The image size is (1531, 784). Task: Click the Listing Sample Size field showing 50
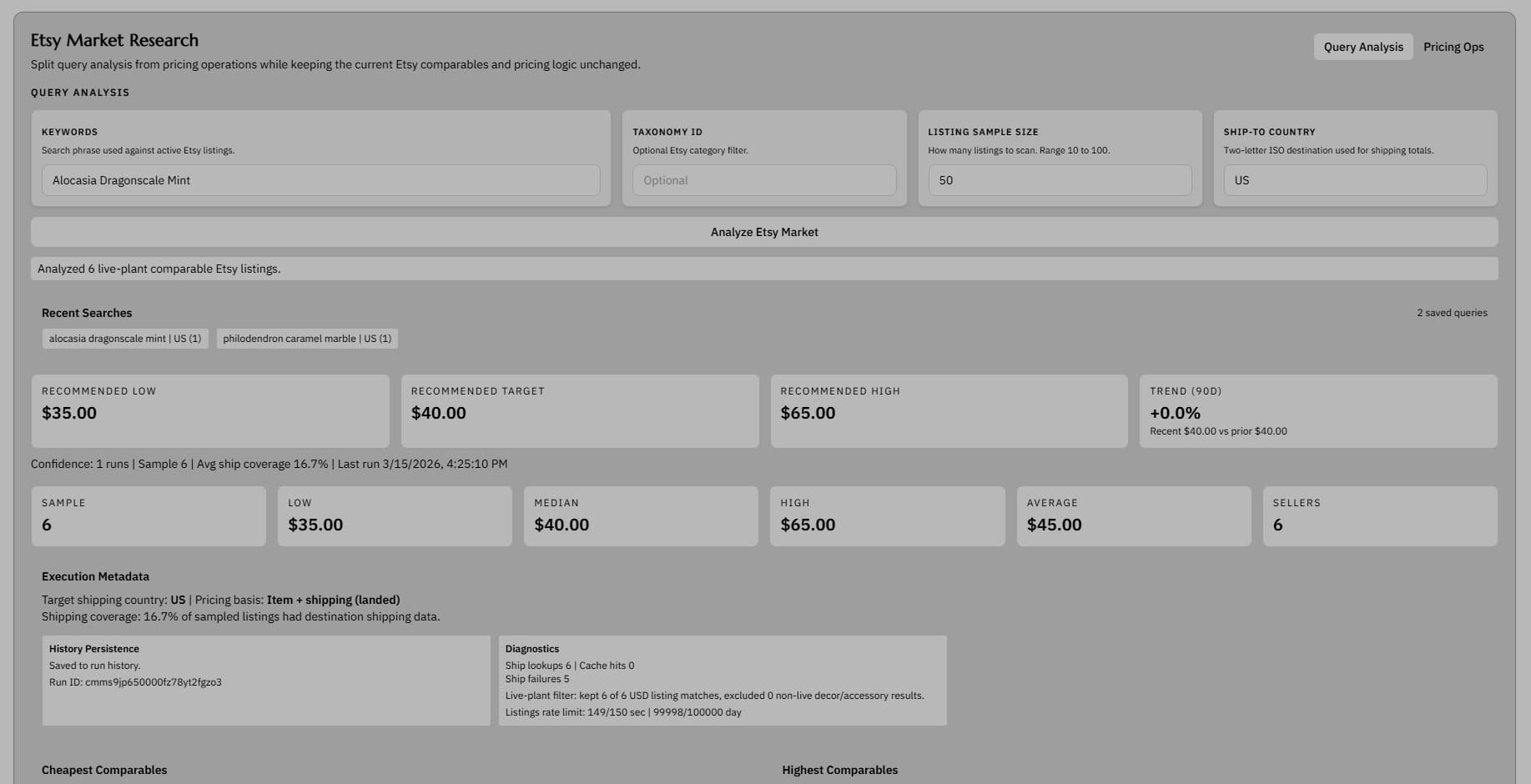pyautogui.click(x=1060, y=180)
